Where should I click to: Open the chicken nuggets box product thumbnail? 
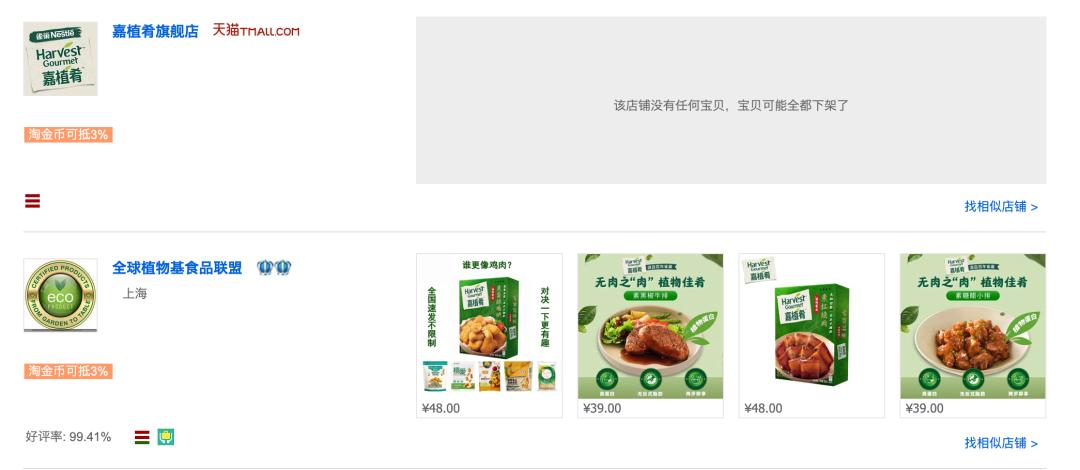pos(489,326)
